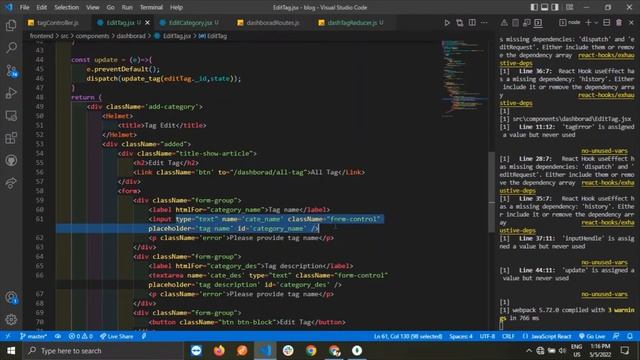Open Google Chrome from the taskbar

click(x=311, y=351)
